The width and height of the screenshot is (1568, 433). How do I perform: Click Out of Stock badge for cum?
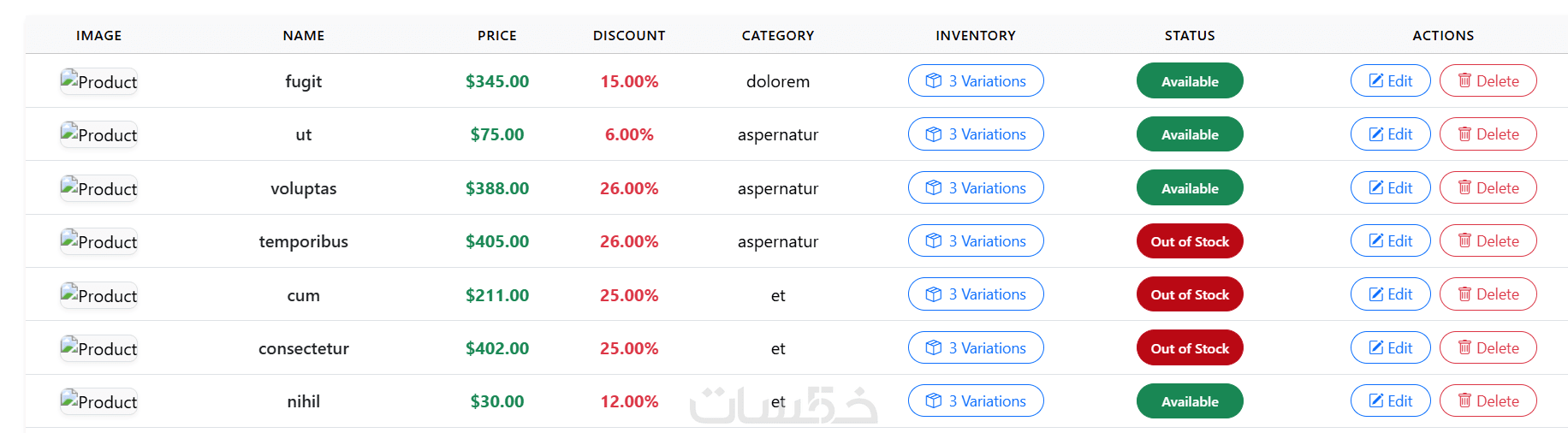click(1190, 294)
